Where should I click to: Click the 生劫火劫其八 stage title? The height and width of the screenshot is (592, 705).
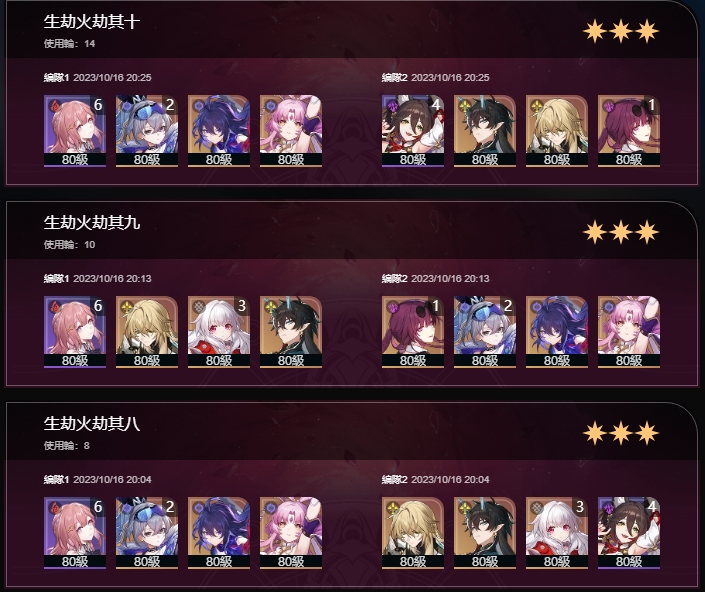click(92, 423)
